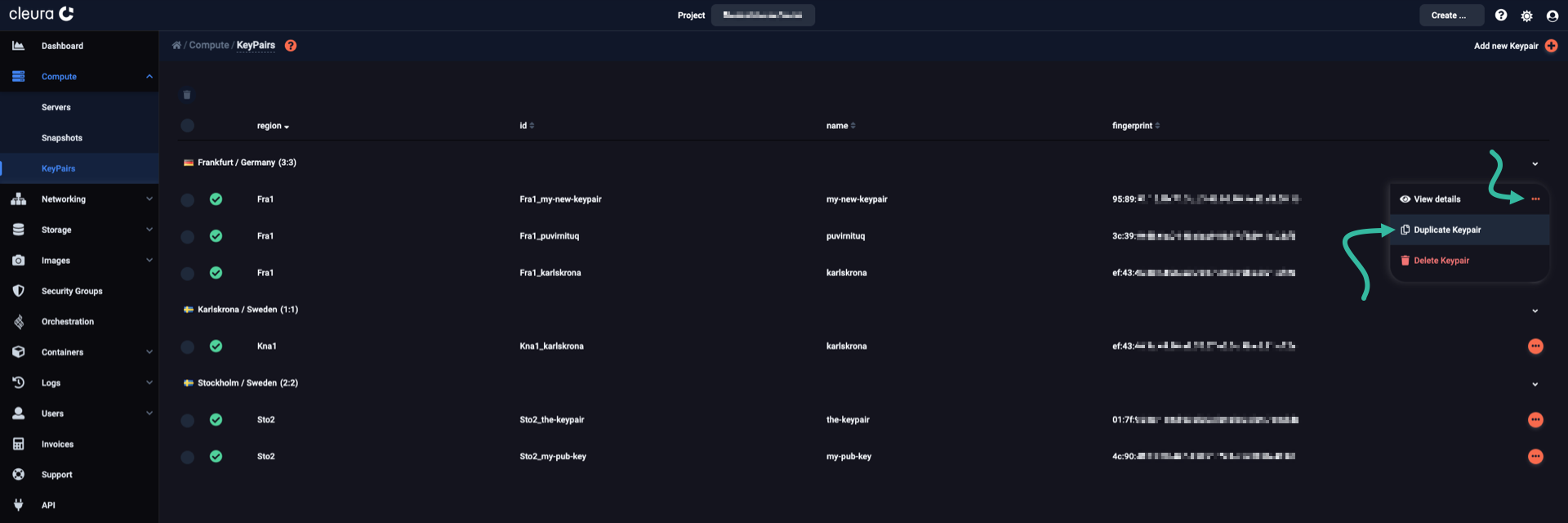The height and width of the screenshot is (523, 1568).
Task: Select checkbox for Kna1_karlskrona row
Action: (187, 346)
